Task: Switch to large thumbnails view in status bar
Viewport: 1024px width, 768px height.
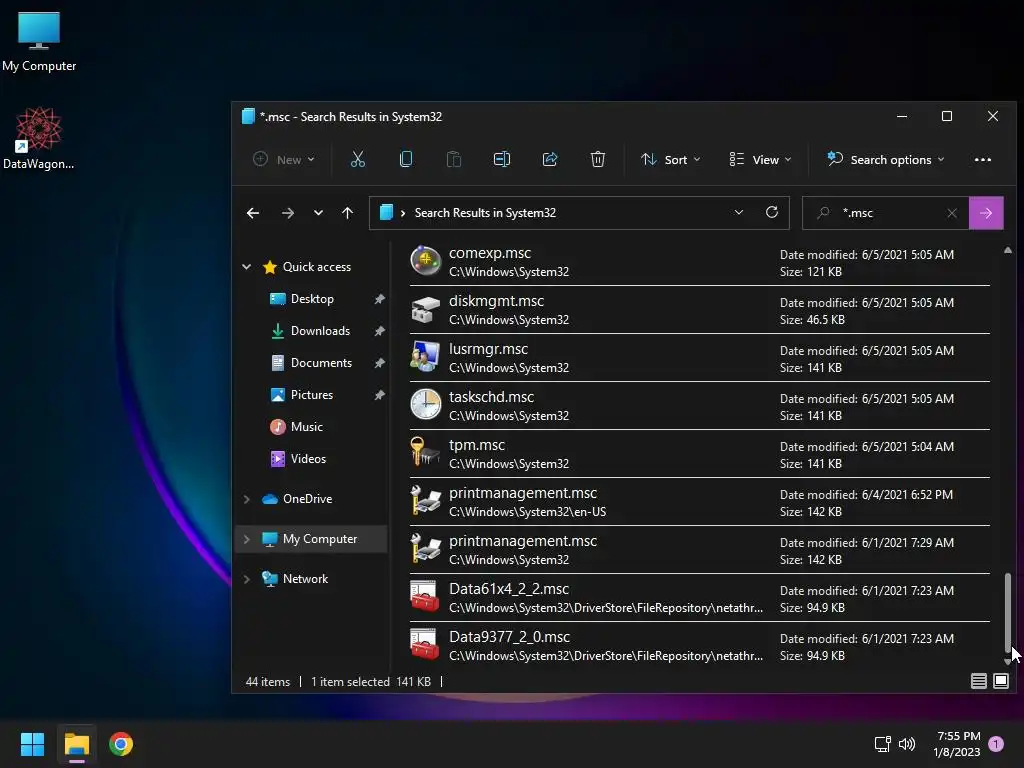Action: coord(1000,681)
